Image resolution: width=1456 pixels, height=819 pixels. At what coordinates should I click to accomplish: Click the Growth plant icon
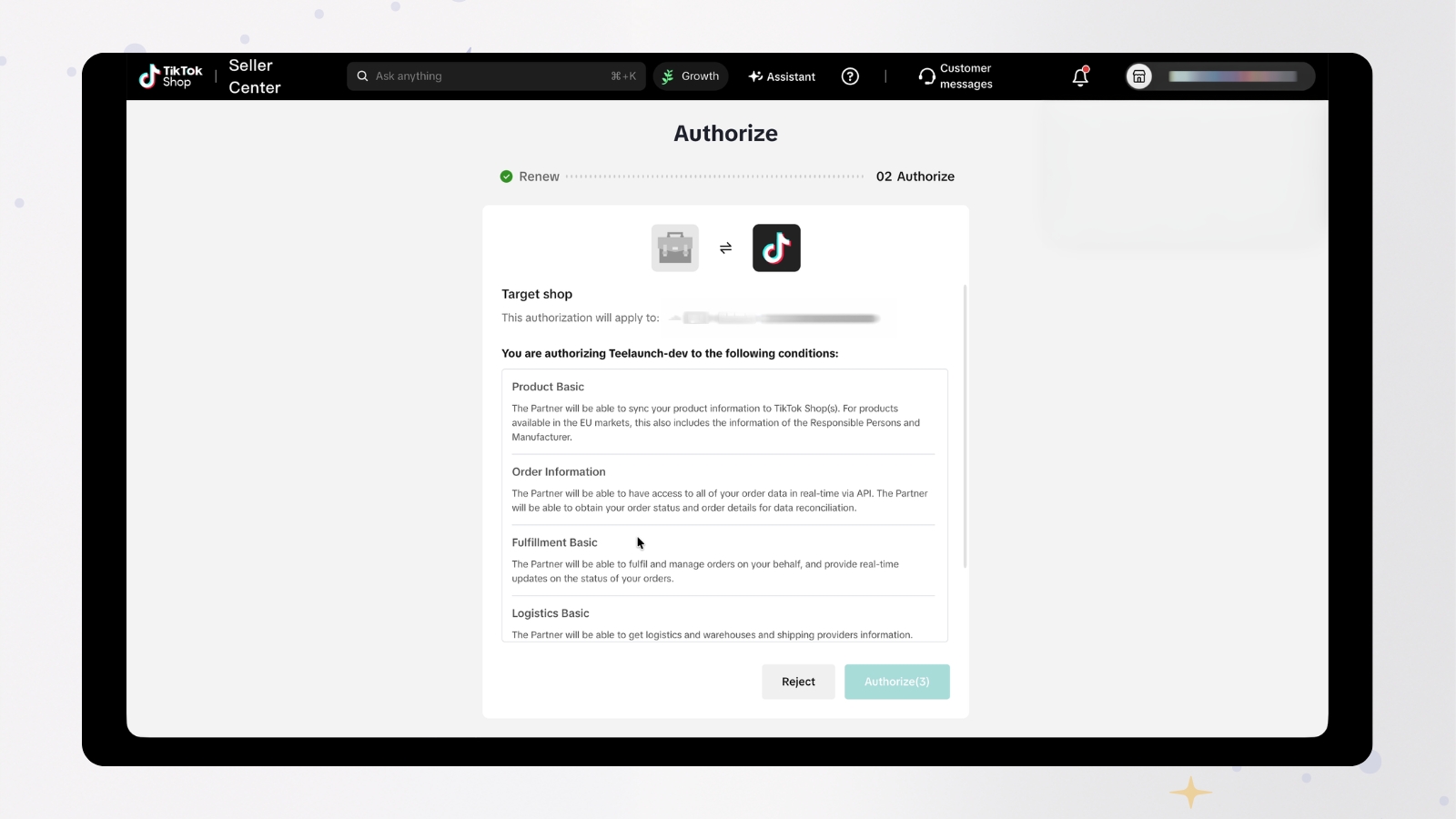(668, 76)
